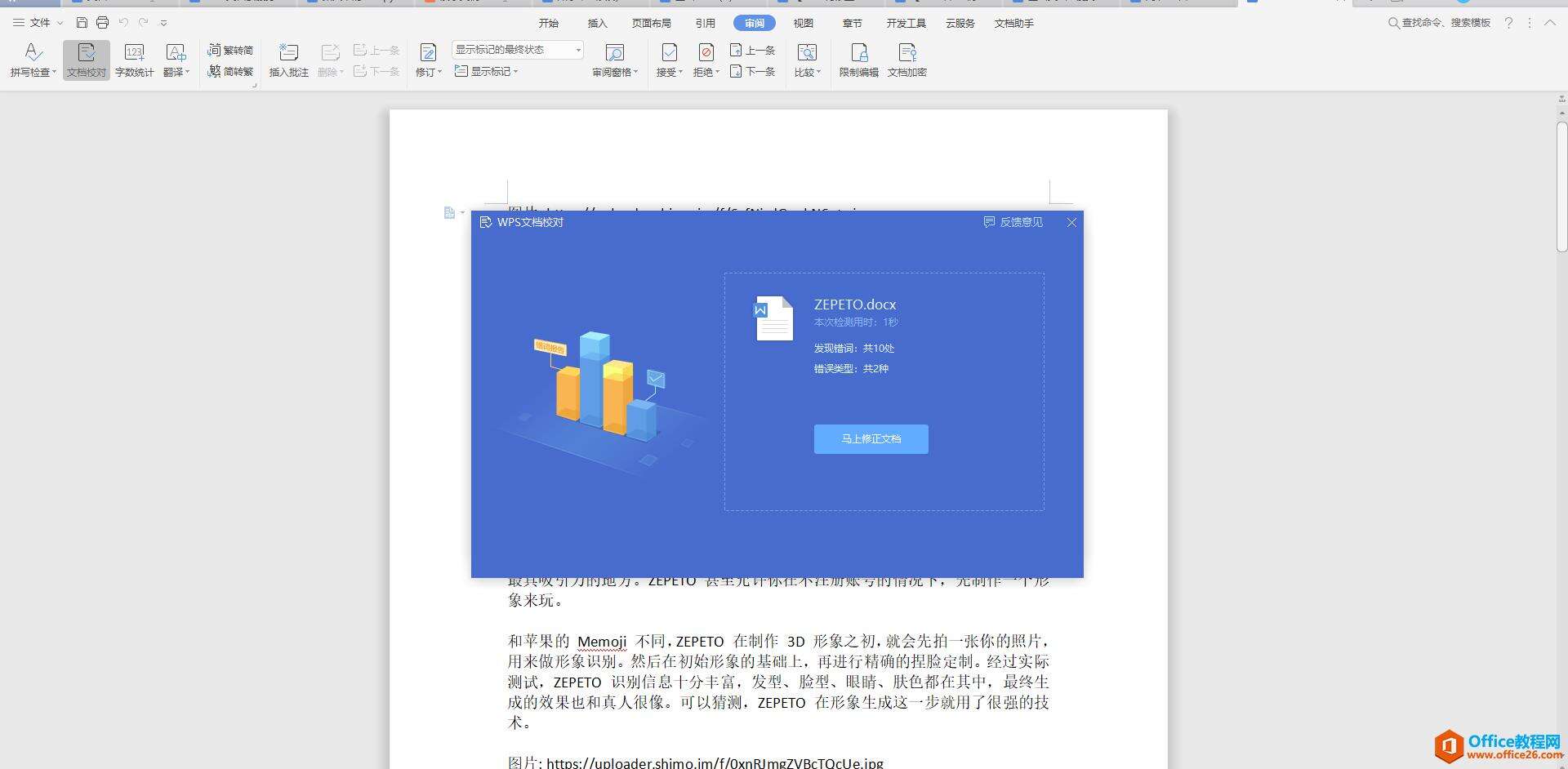Click the 比较 compare documents icon
This screenshot has width=1568, height=769.
click(807, 53)
